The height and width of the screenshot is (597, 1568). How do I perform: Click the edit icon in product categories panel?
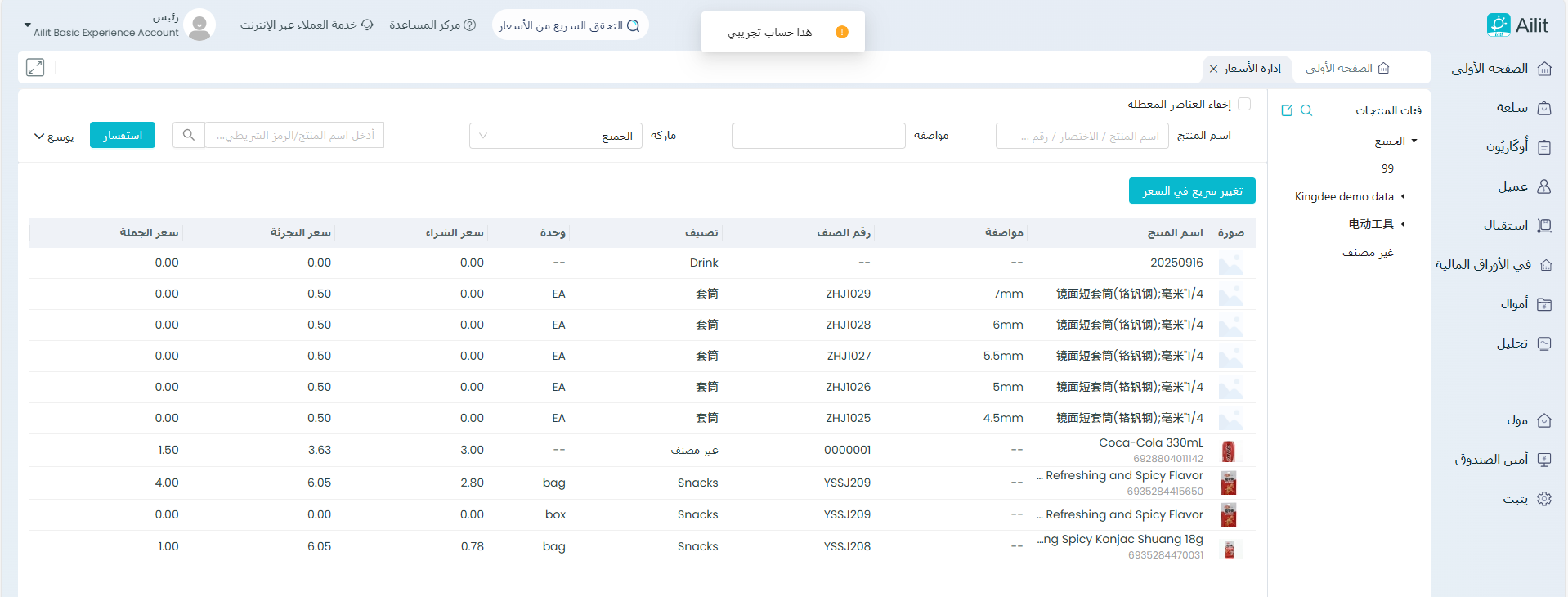1287,110
